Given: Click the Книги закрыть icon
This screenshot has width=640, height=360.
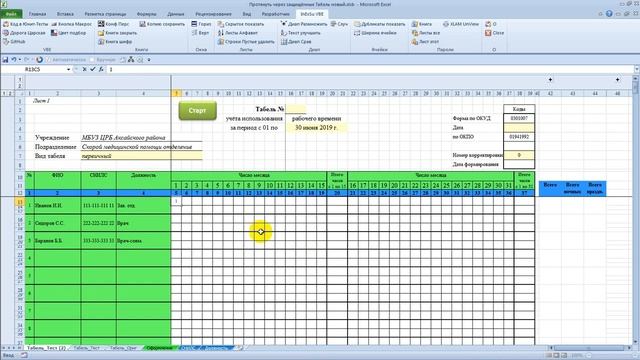Looking at the screenshot, I should click(101, 33).
